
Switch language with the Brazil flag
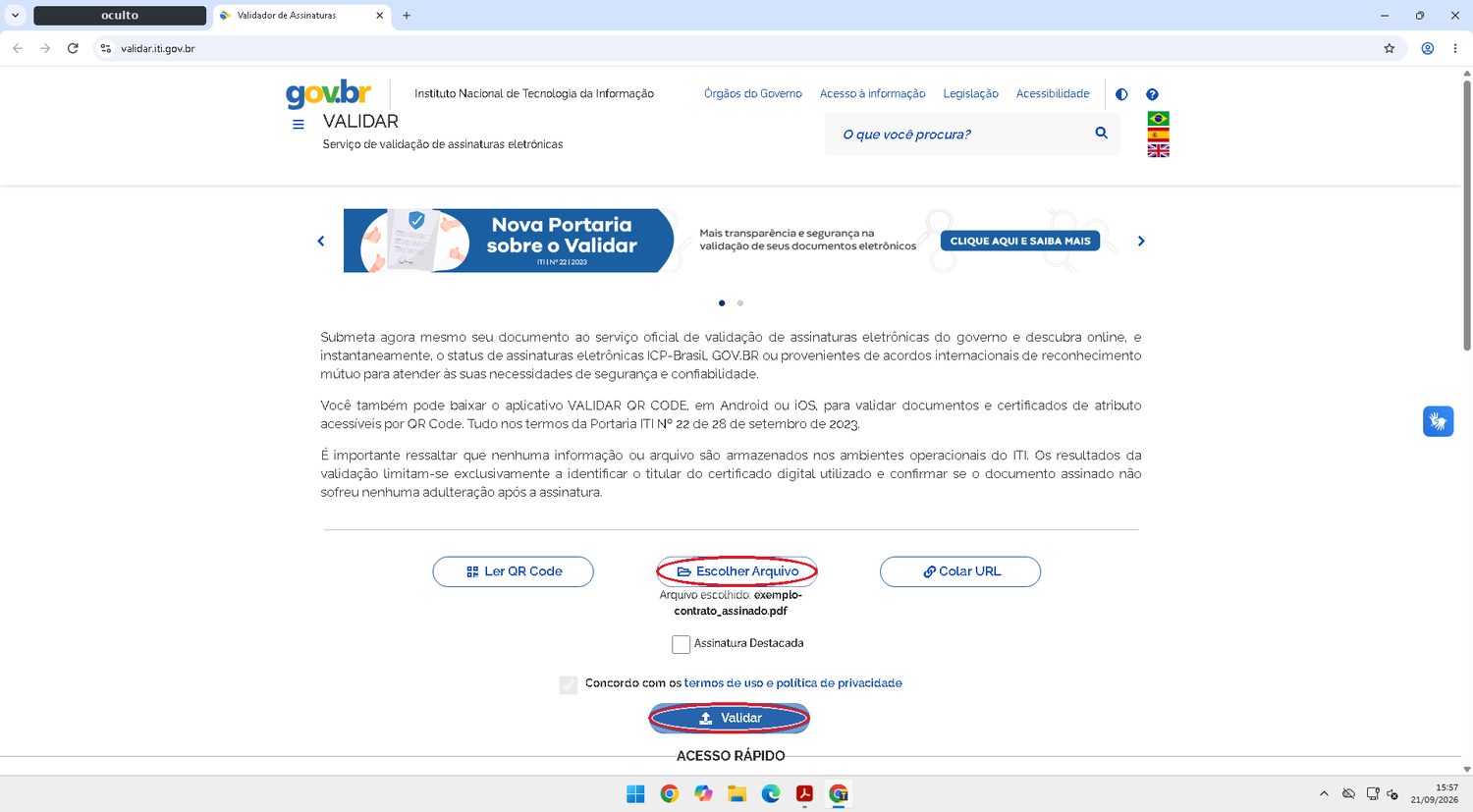pos(1159,119)
